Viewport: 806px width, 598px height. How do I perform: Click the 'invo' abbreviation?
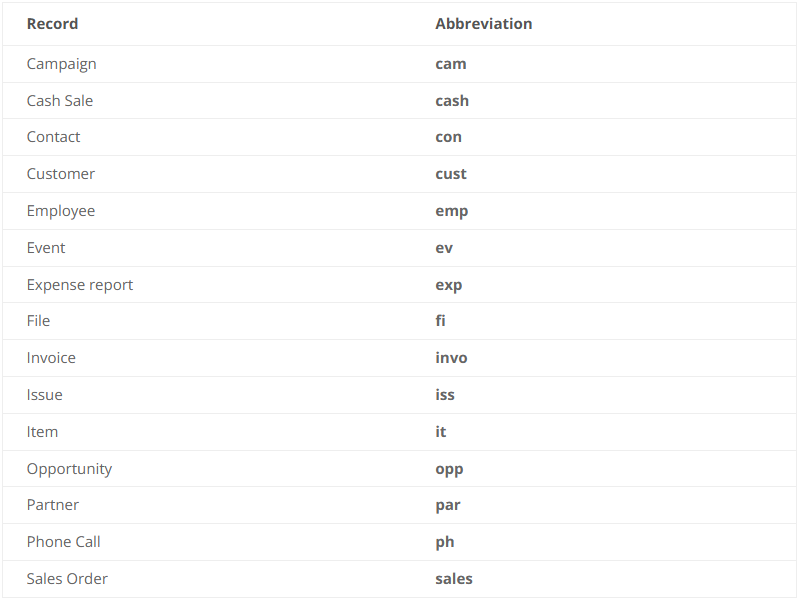451,358
